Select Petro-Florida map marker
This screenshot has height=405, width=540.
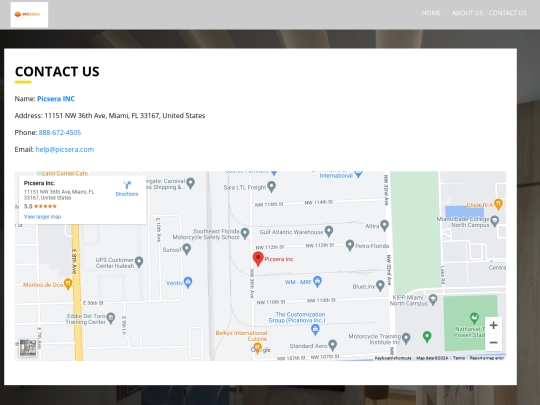tap(350, 246)
